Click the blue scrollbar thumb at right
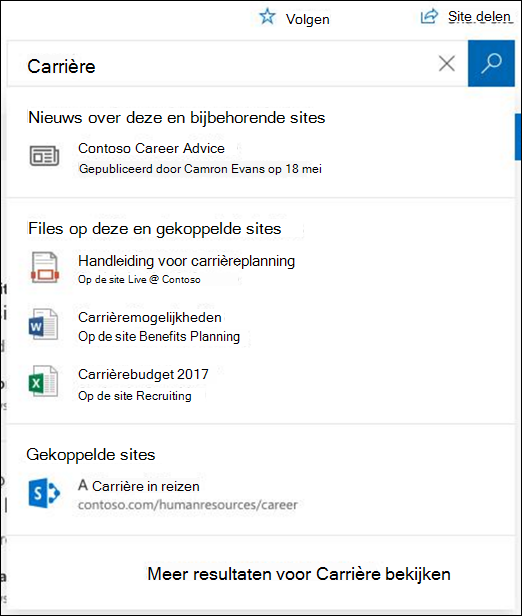 pos(518,137)
